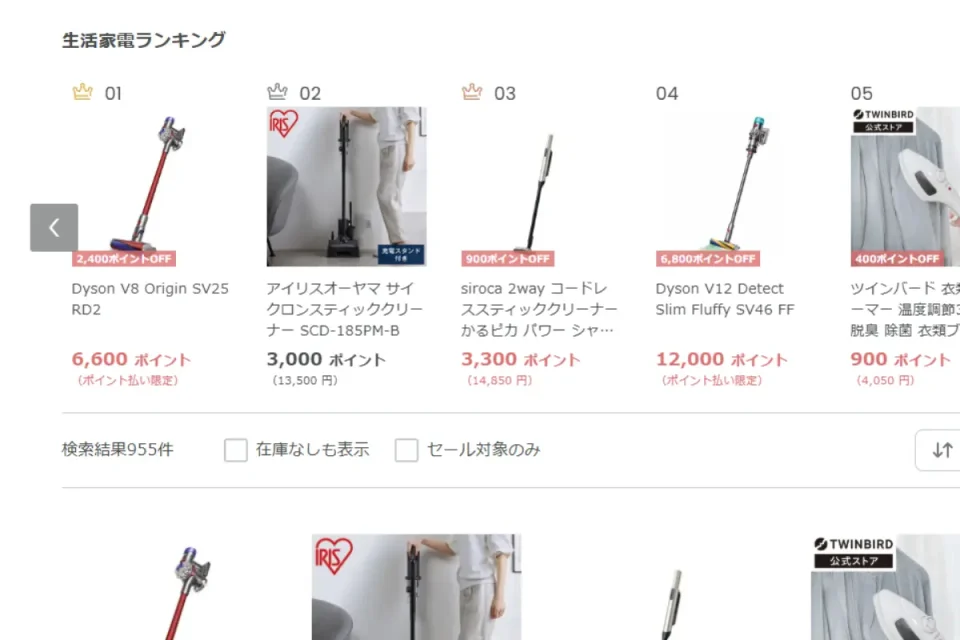Go to previous ranking items with left chevron
Image resolution: width=960 pixels, height=640 pixels.
(x=54, y=228)
